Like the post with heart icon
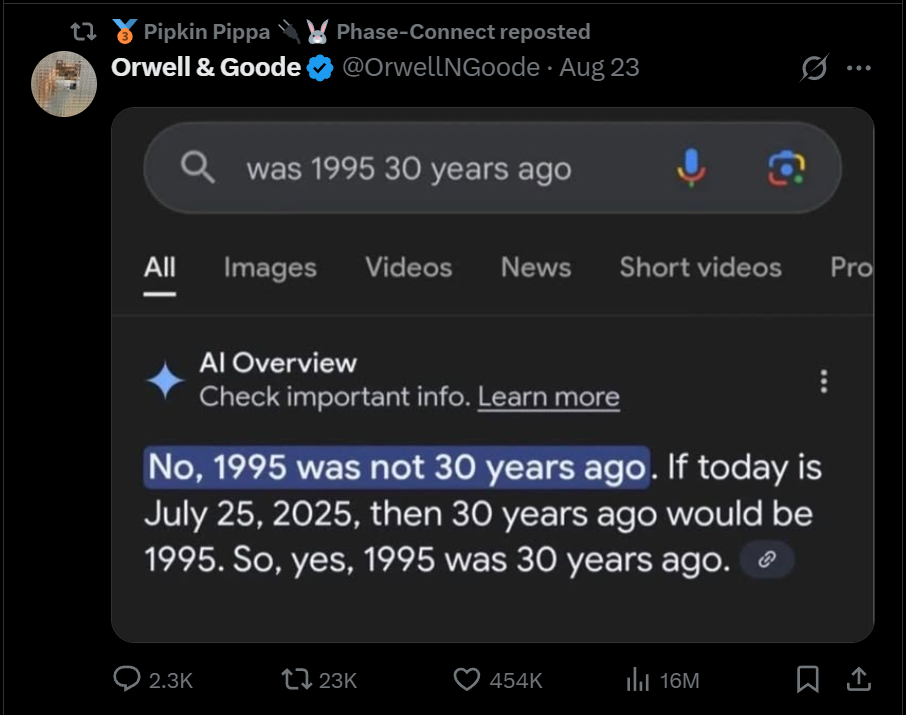Image resolution: width=906 pixels, height=715 pixels. pyautogui.click(x=467, y=680)
